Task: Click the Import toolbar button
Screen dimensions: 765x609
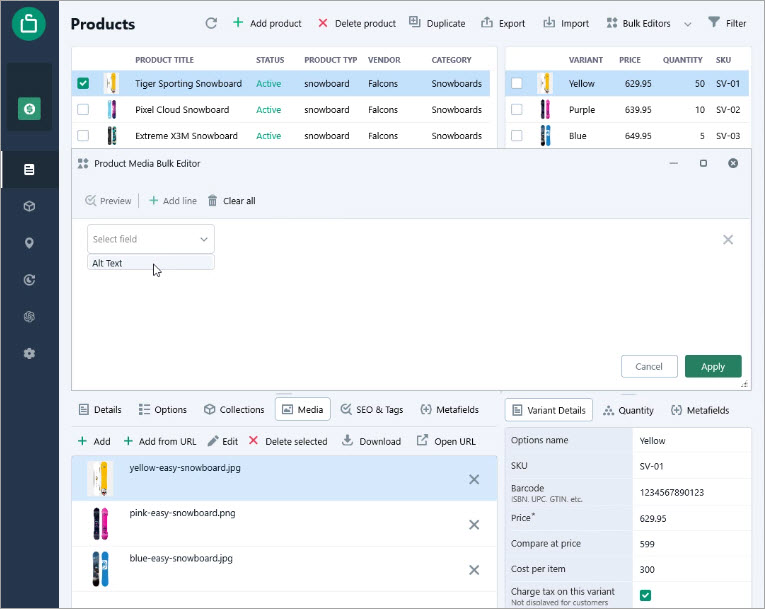Action: click(x=566, y=23)
